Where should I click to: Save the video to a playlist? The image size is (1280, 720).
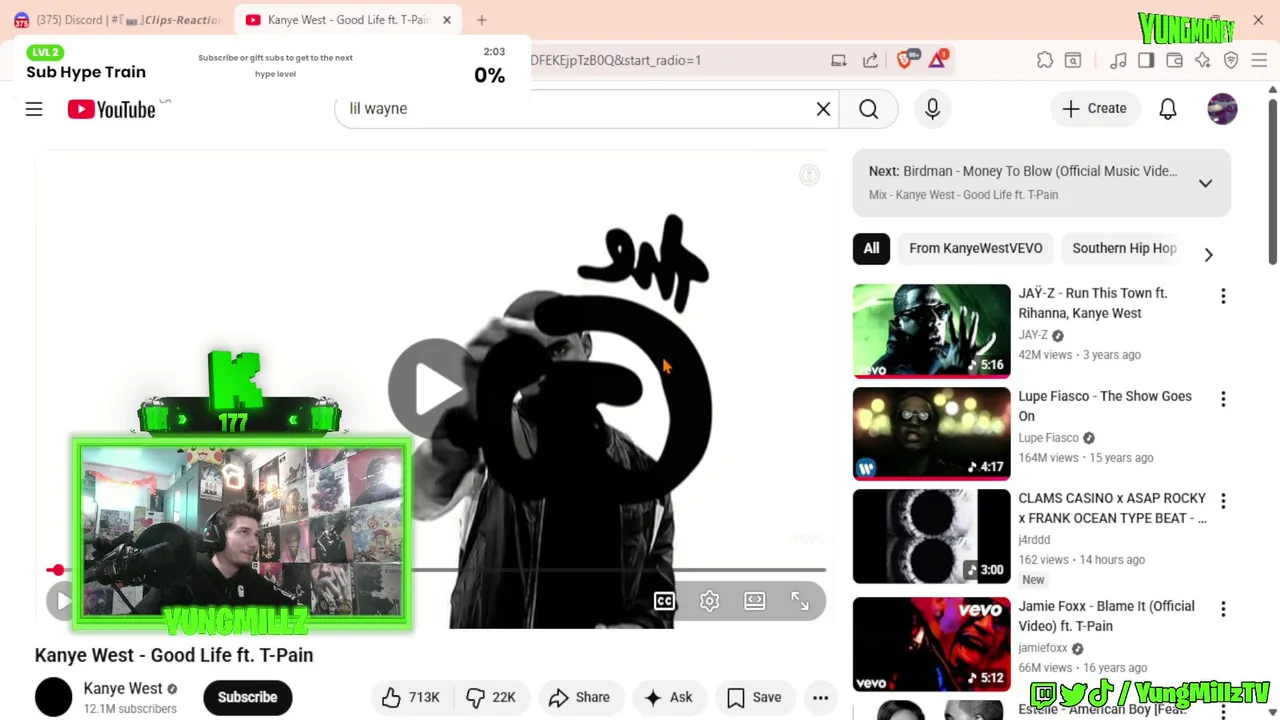tap(755, 697)
